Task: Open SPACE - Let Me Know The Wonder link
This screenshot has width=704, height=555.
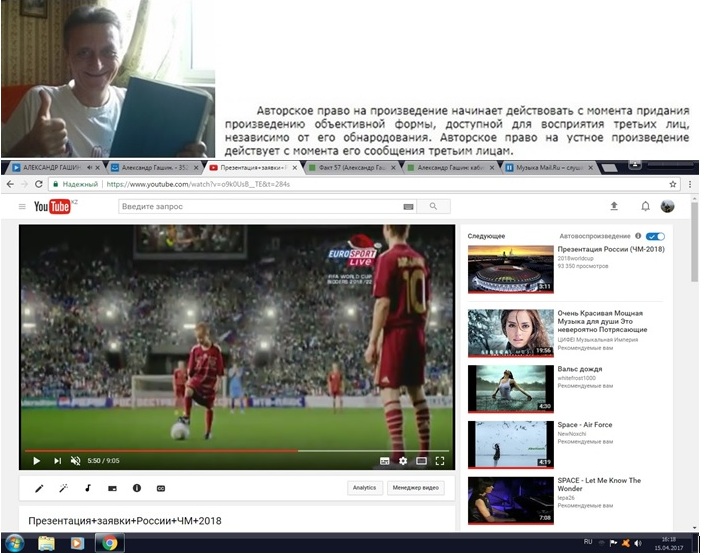Action: tap(599, 485)
